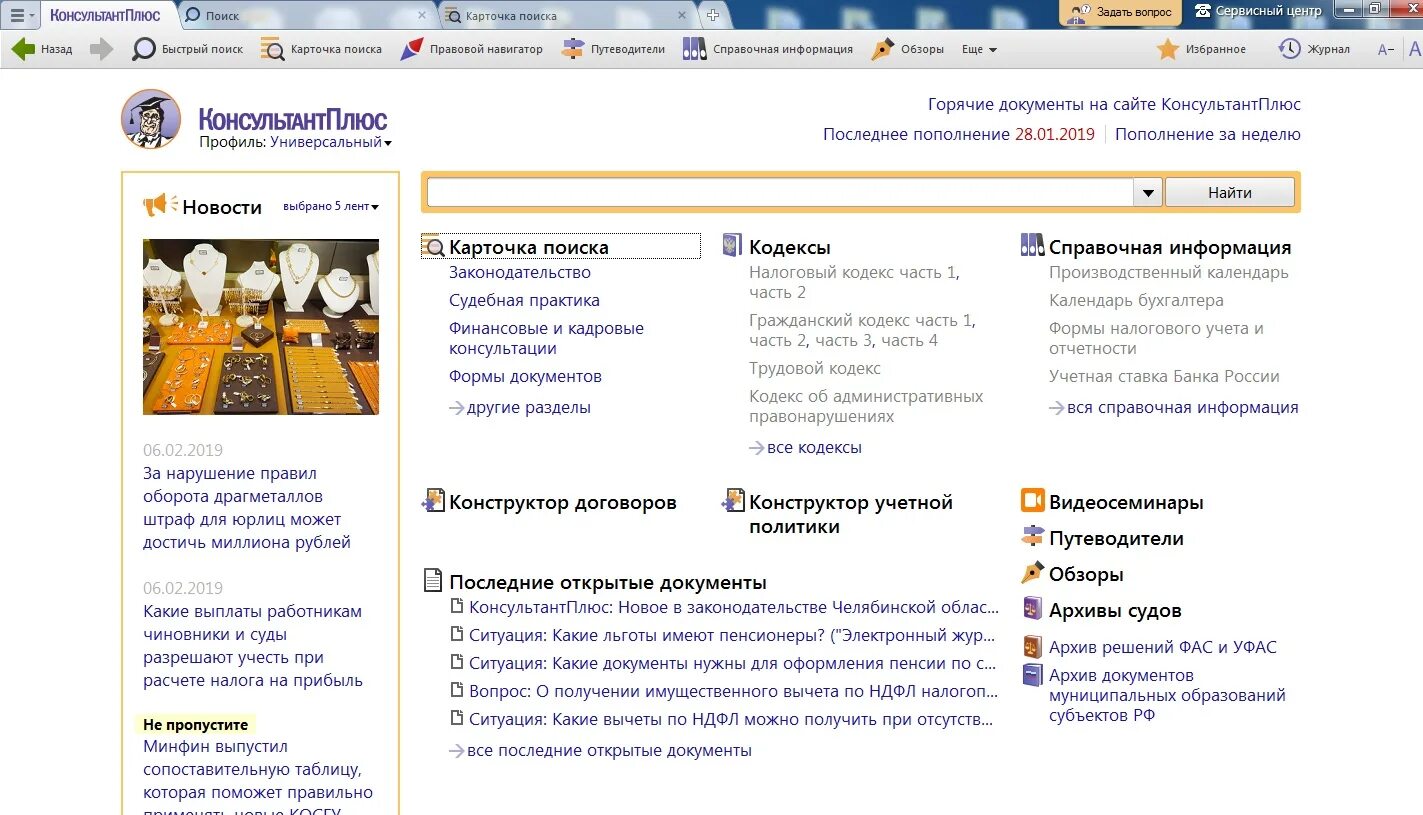This screenshot has width=1423, height=815.
Task: Open the Законодательство link
Action: (520, 272)
